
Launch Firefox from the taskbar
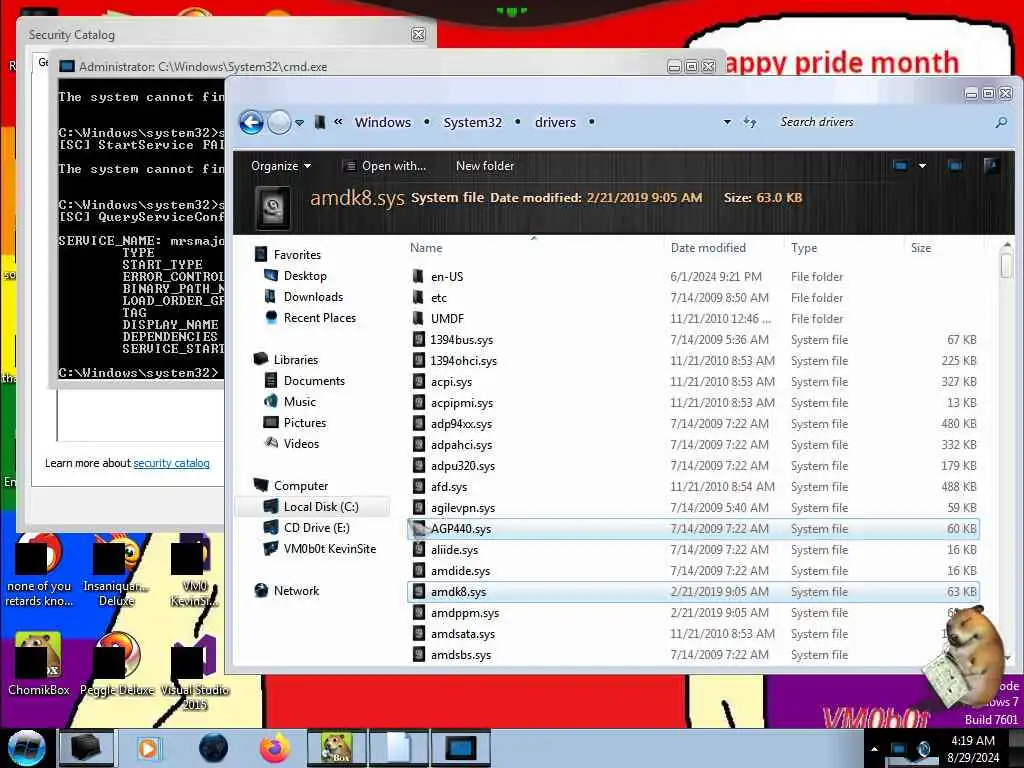(x=275, y=748)
